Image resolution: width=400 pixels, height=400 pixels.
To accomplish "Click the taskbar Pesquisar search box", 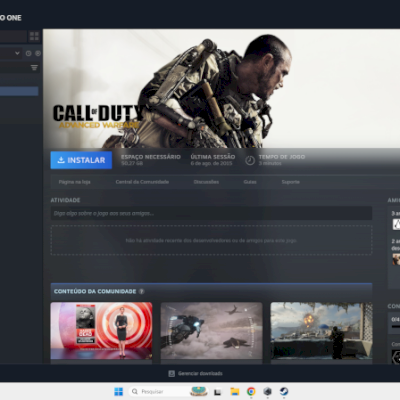I will pos(168,391).
